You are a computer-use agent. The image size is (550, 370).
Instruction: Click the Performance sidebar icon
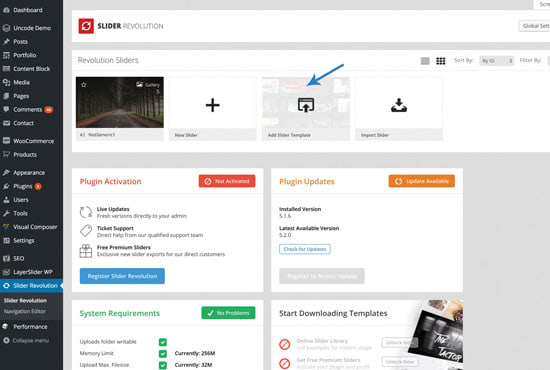(x=6, y=327)
